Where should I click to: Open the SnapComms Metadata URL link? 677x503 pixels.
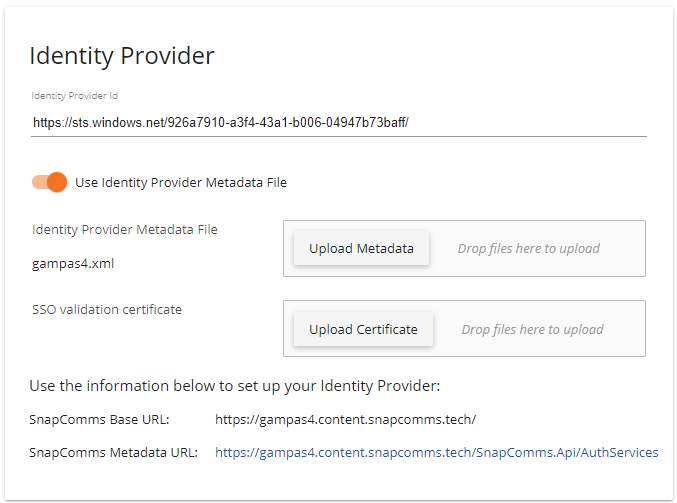point(436,452)
